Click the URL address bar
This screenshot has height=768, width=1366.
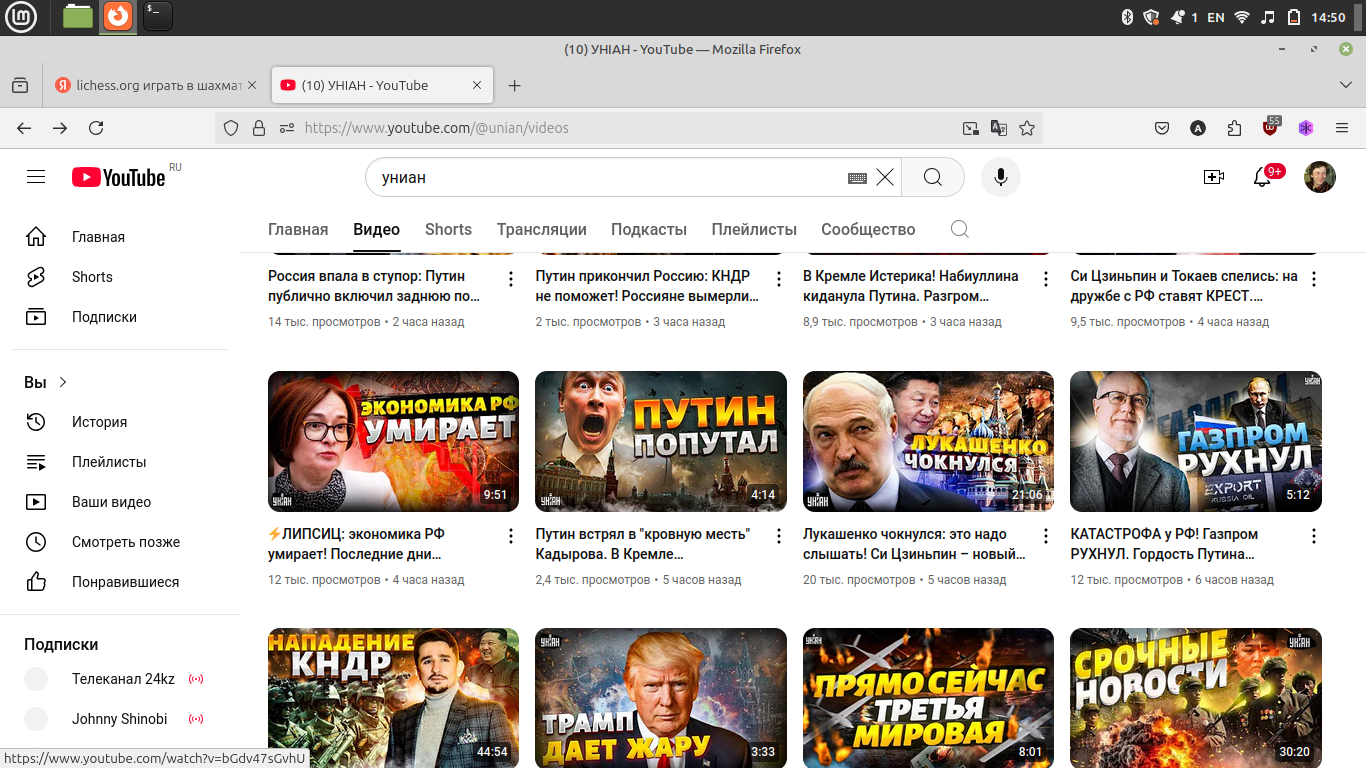tap(630, 128)
